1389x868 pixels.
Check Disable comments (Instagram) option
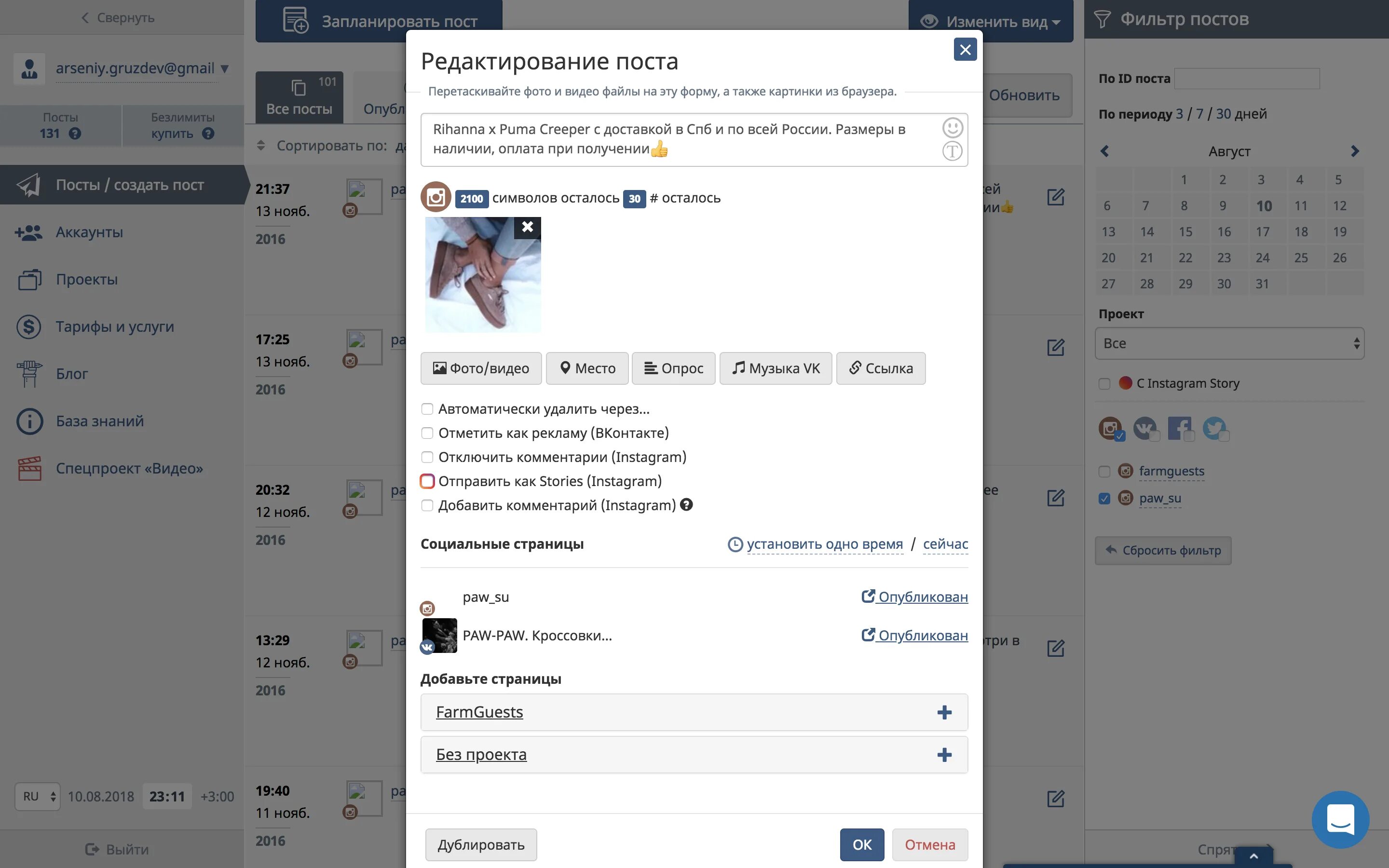(427, 457)
